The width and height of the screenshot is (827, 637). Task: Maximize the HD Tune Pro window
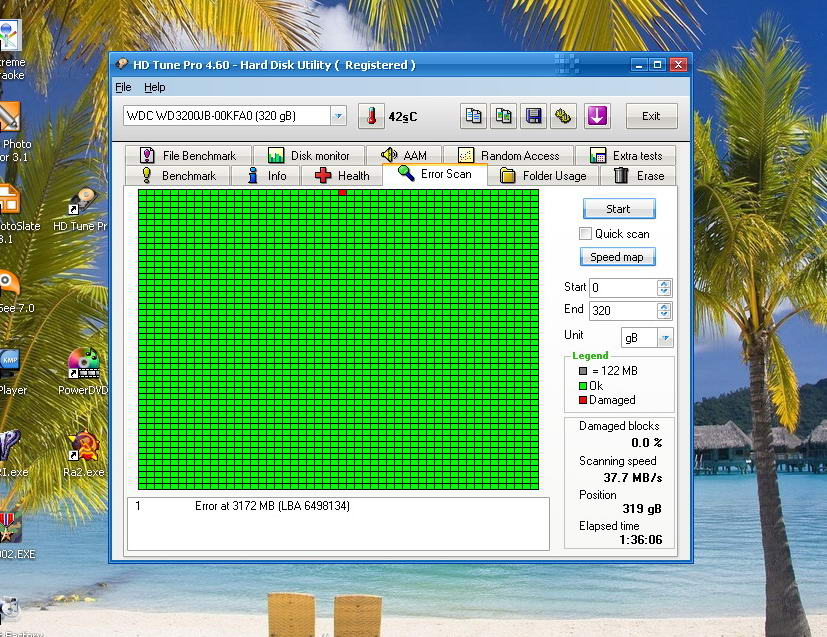tap(657, 65)
